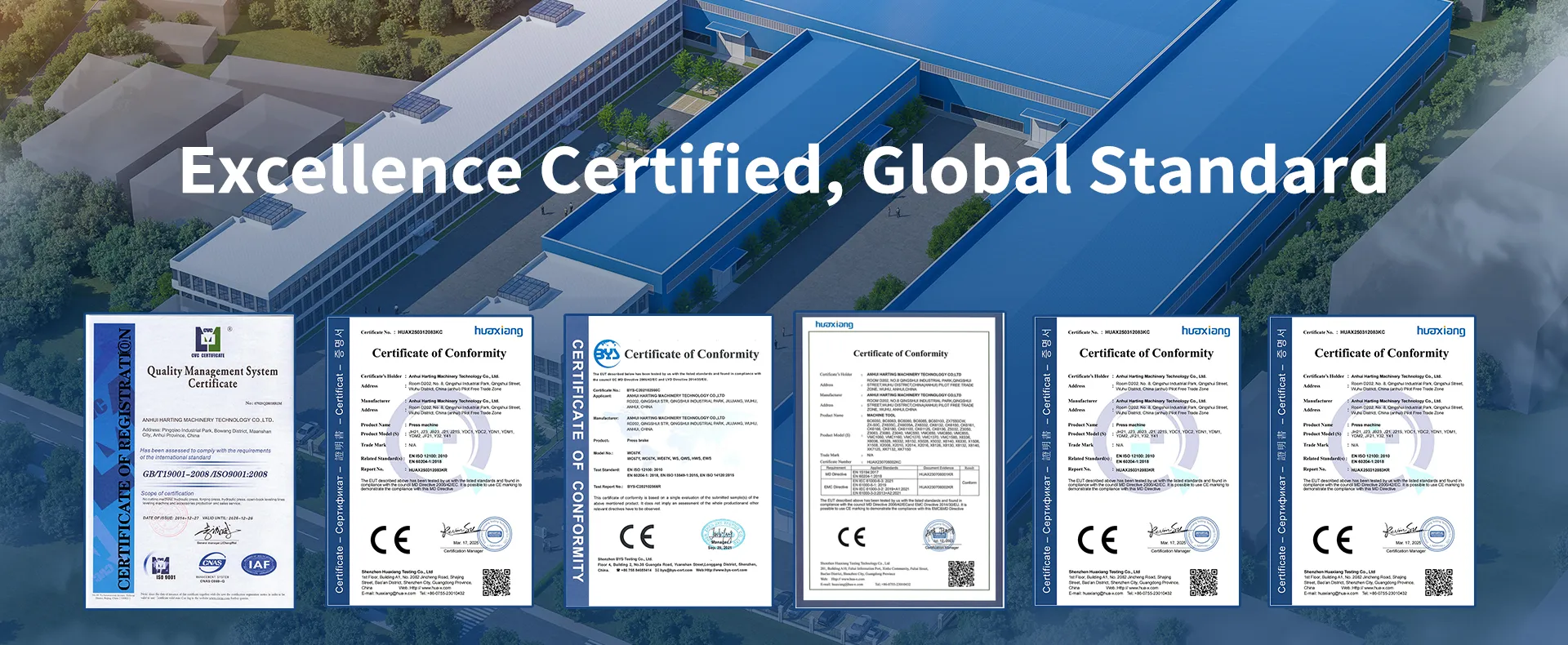The width and height of the screenshot is (1568, 645).
Task: Click the QR code on the rightmost certificate
Action: [x=1439, y=582]
